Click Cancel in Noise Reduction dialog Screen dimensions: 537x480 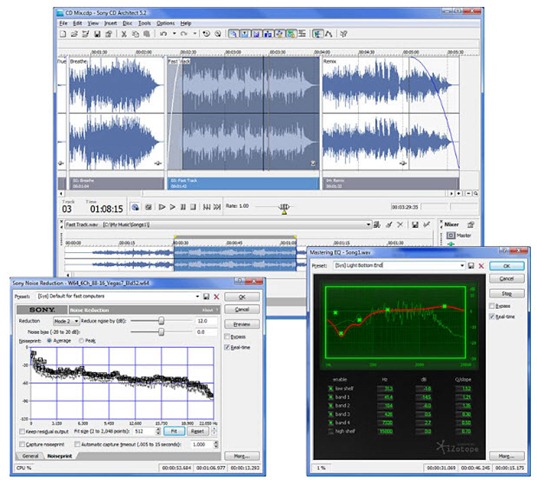pyautogui.click(x=242, y=310)
